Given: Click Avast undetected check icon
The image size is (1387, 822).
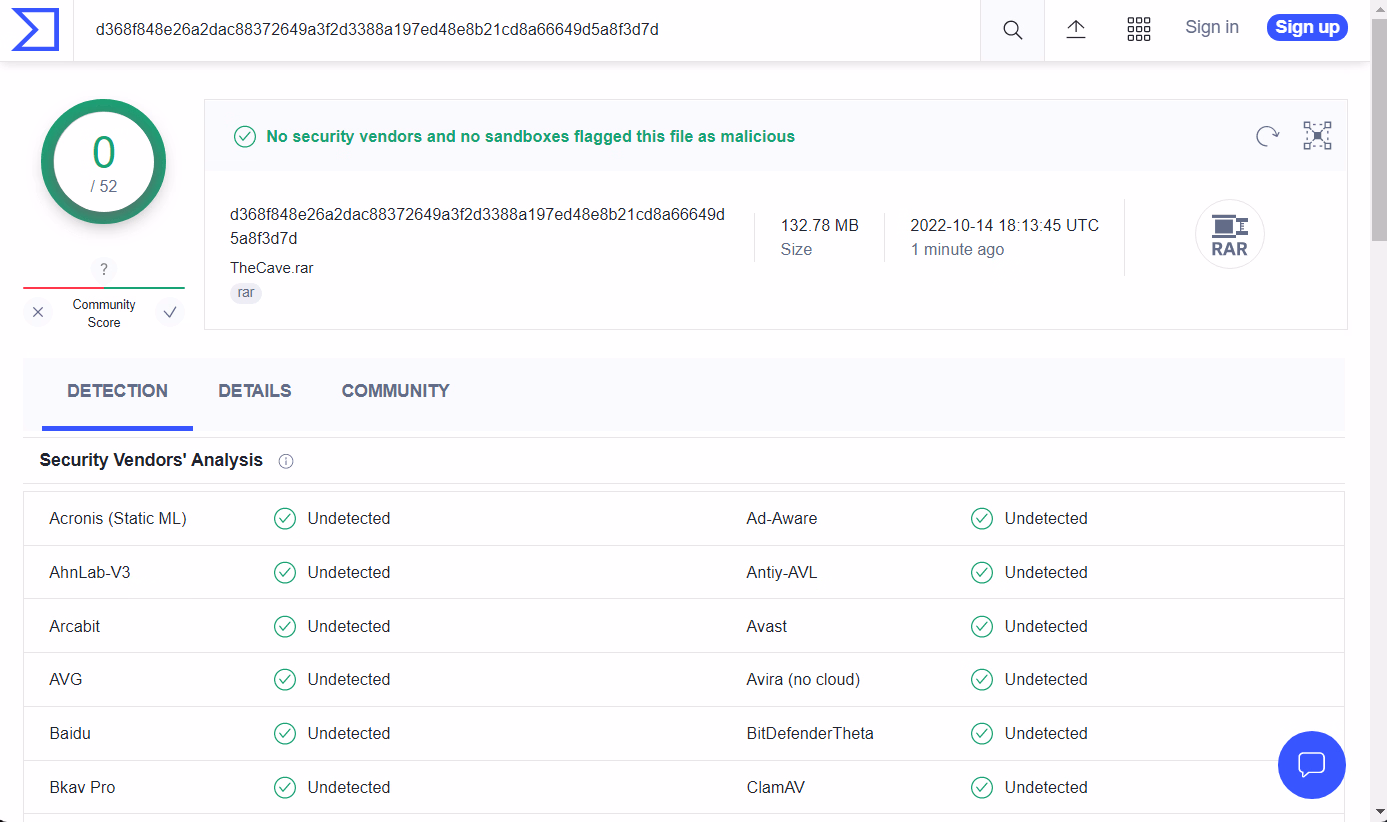Looking at the screenshot, I should (982, 626).
